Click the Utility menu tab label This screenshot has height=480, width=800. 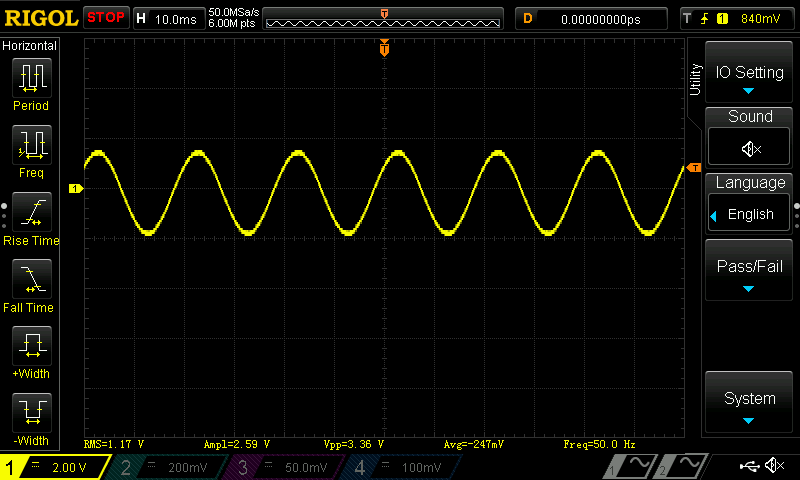click(695, 80)
